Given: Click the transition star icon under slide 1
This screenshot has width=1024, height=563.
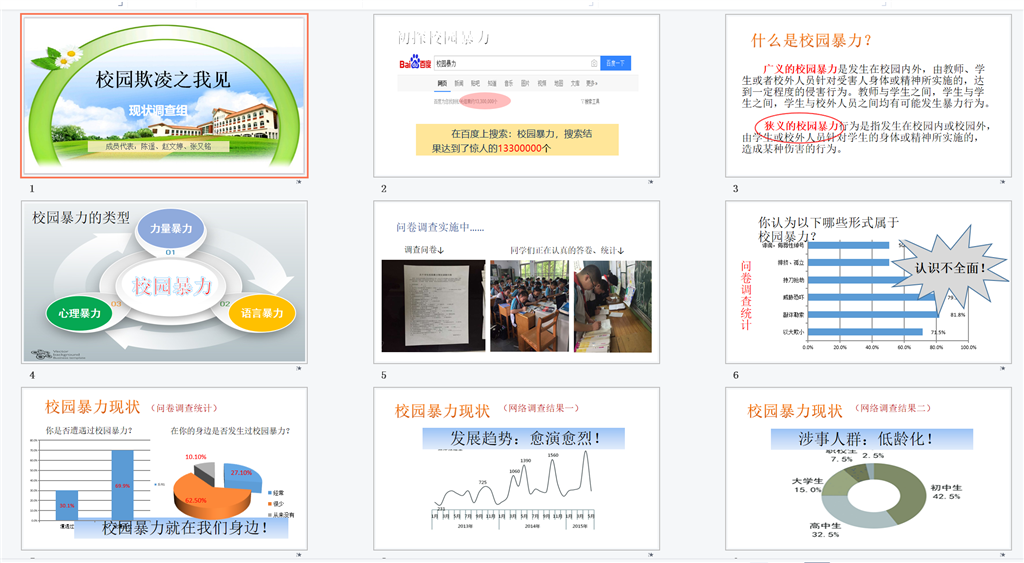Looking at the screenshot, I should coord(300,184).
